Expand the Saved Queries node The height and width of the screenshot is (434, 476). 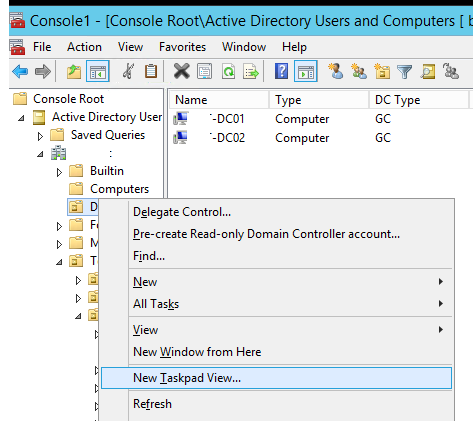(40, 136)
